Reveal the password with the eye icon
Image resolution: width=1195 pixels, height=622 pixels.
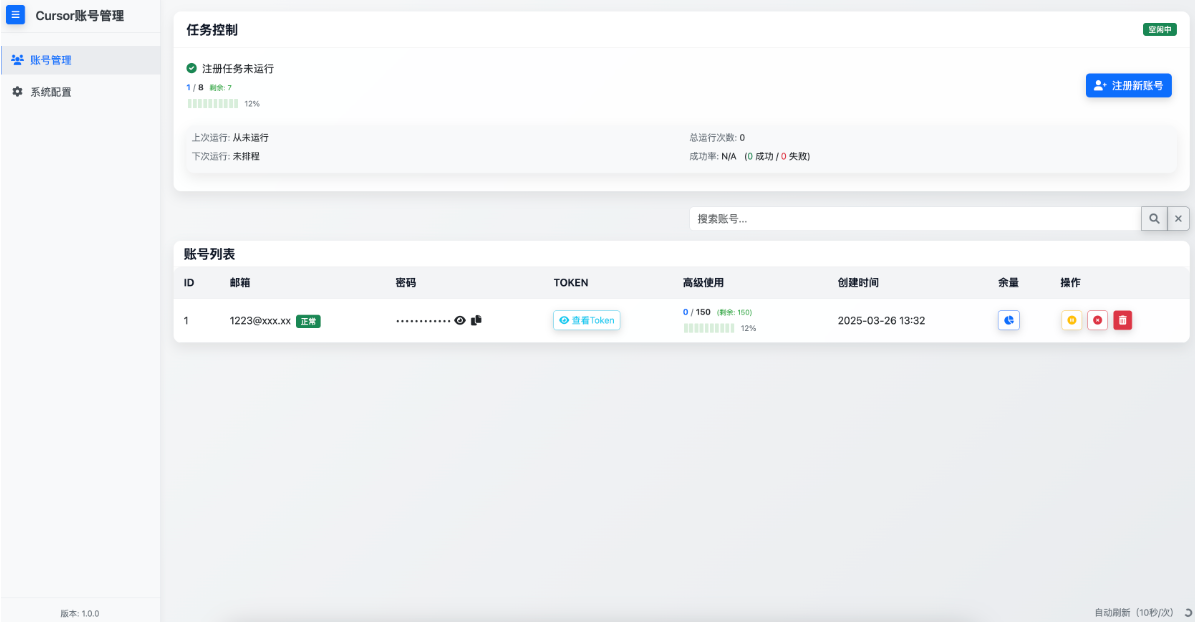pos(460,321)
